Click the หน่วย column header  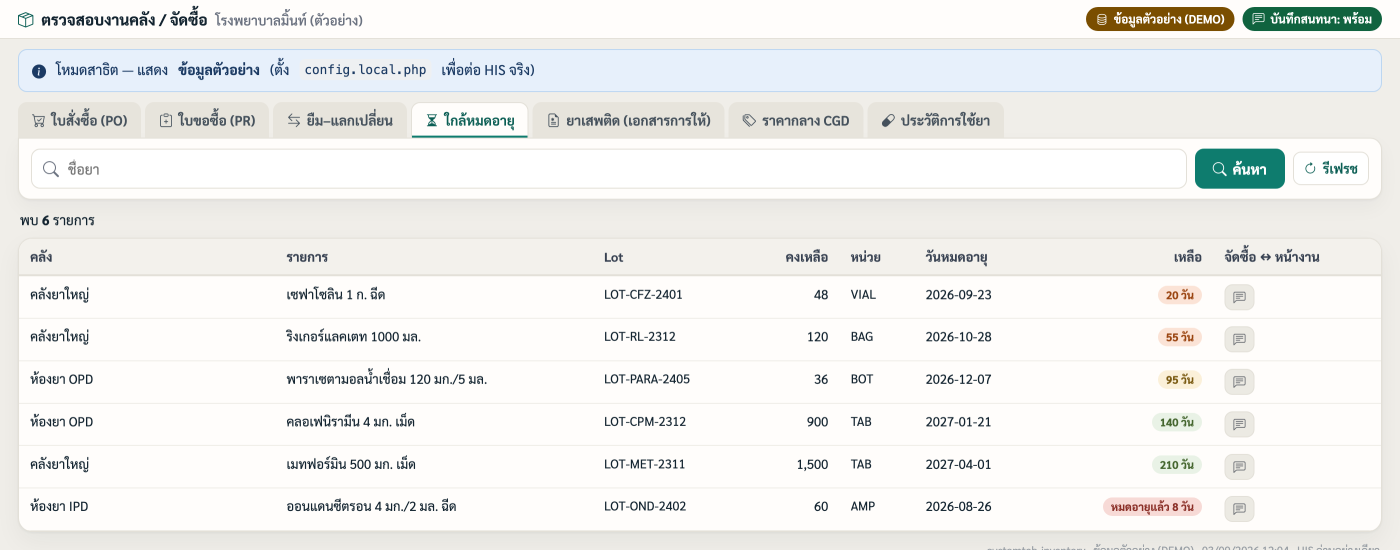click(865, 258)
